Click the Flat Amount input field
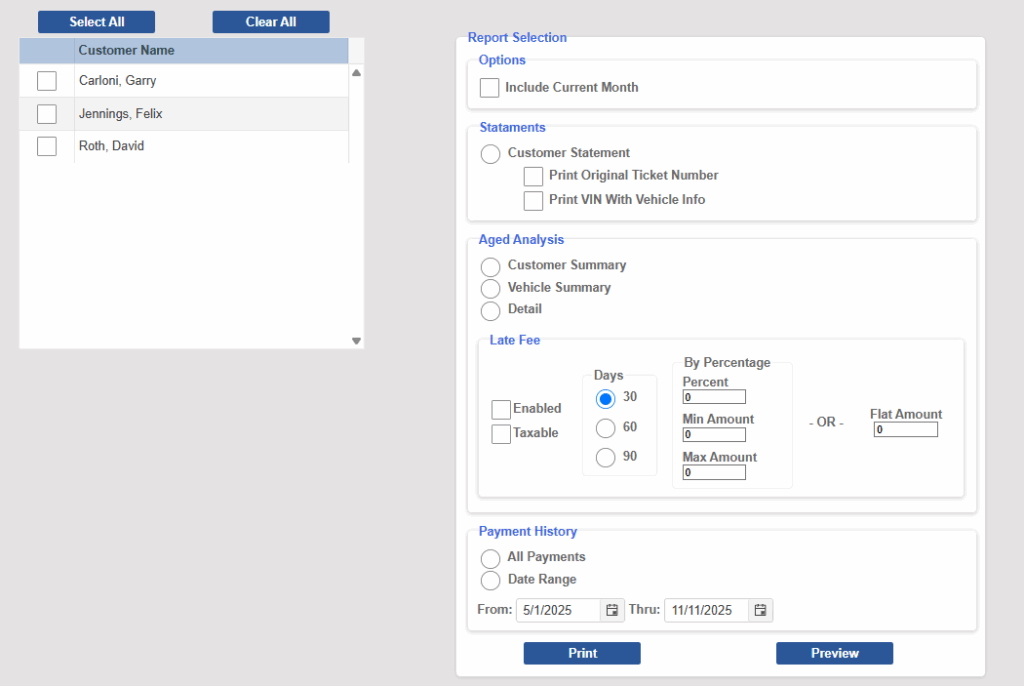The height and width of the screenshot is (686, 1024). (905, 430)
